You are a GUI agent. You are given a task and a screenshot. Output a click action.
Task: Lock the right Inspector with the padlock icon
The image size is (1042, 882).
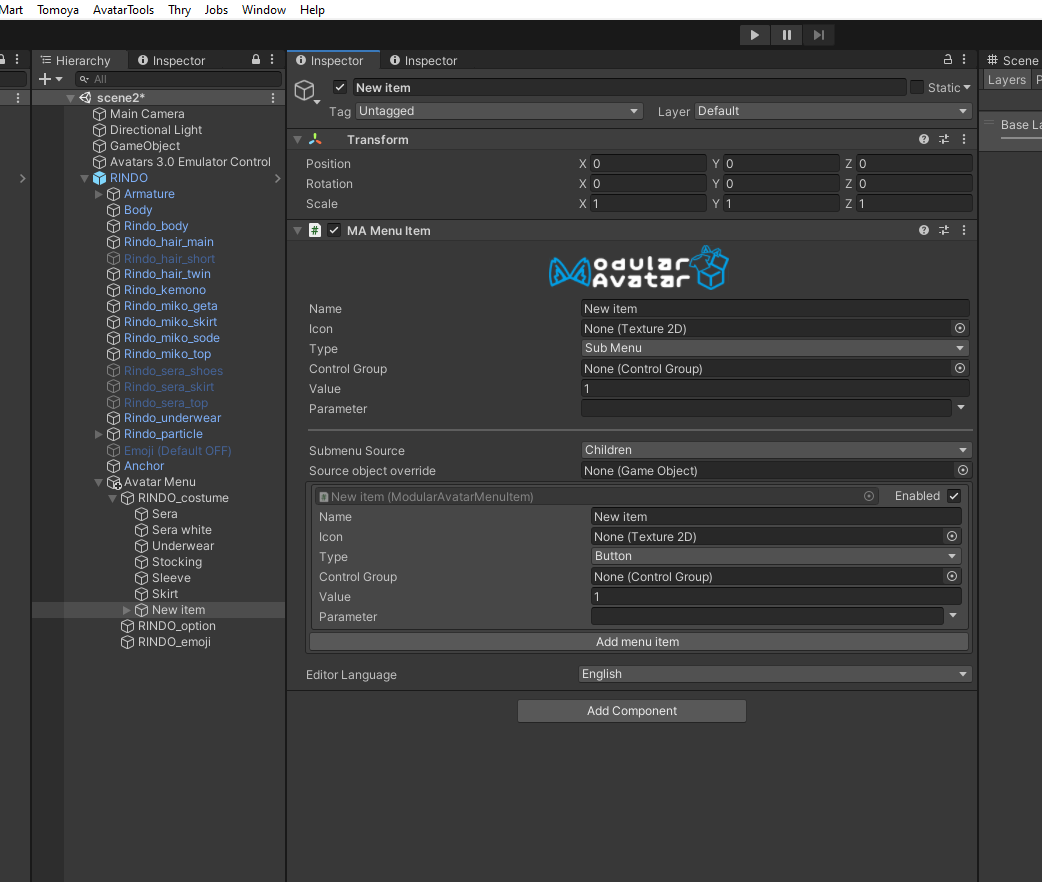click(x=948, y=60)
